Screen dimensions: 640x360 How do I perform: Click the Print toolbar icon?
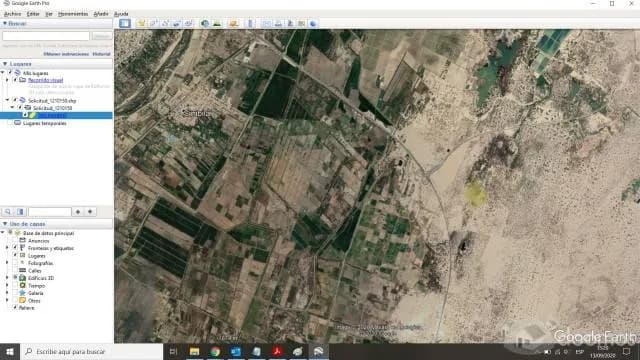coord(278,23)
